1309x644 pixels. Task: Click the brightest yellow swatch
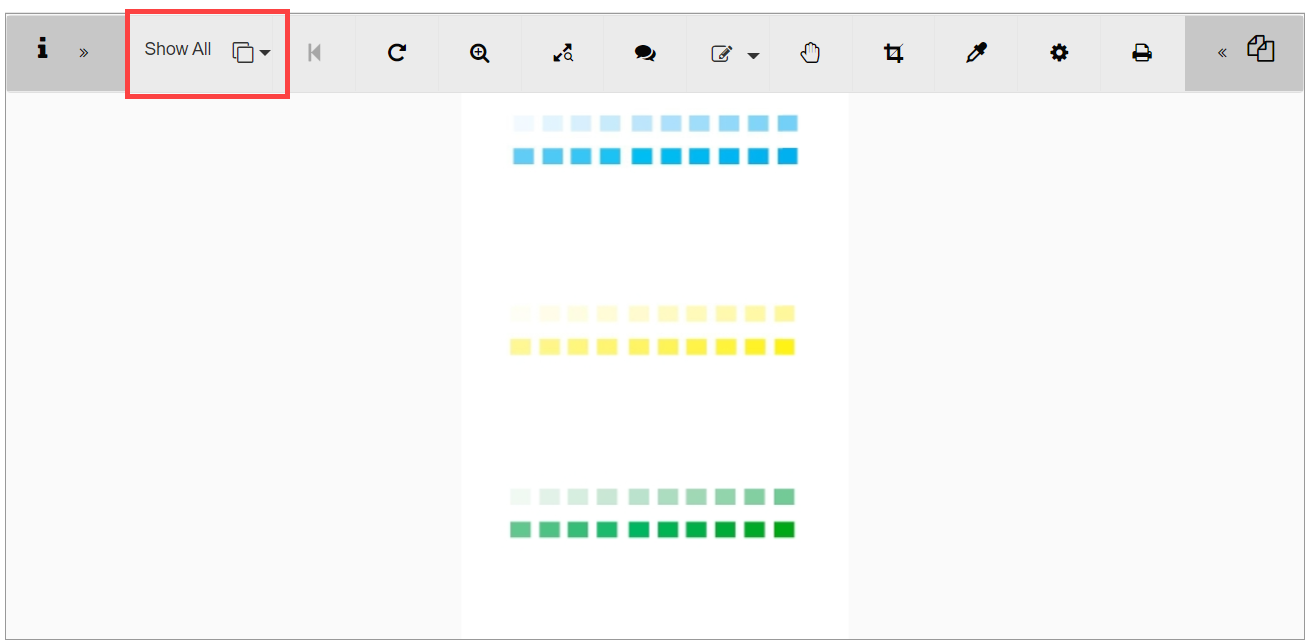tap(784, 347)
